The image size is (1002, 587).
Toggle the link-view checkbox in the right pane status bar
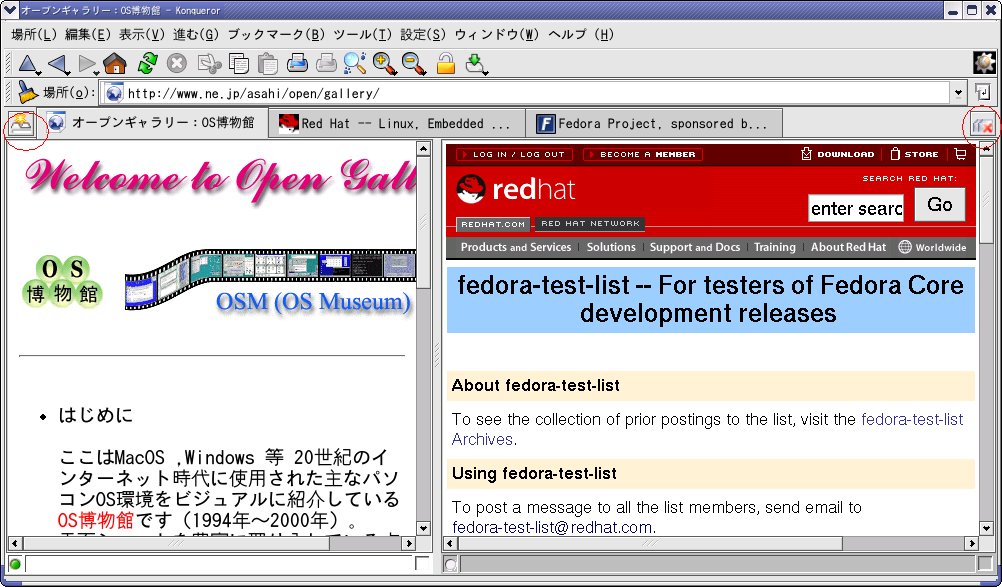pyautogui.click(x=984, y=564)
